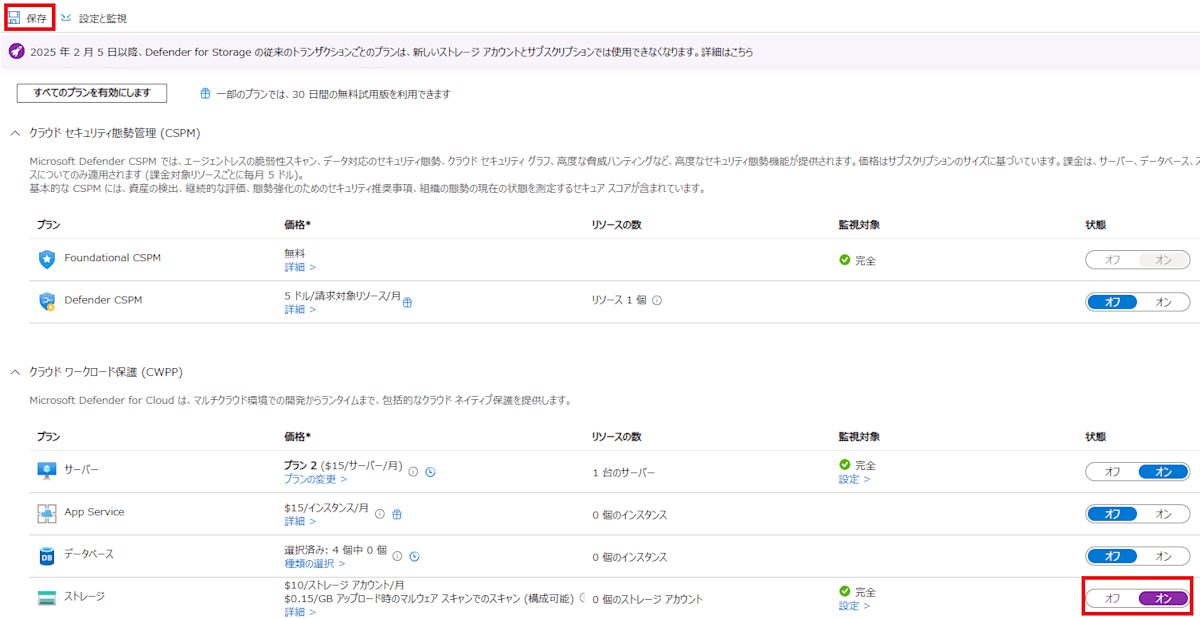This screenshot has height=619, width=1200.
Task: Click the info icon beside サーバー プラン 2 price
Action: tap(413, 472)
